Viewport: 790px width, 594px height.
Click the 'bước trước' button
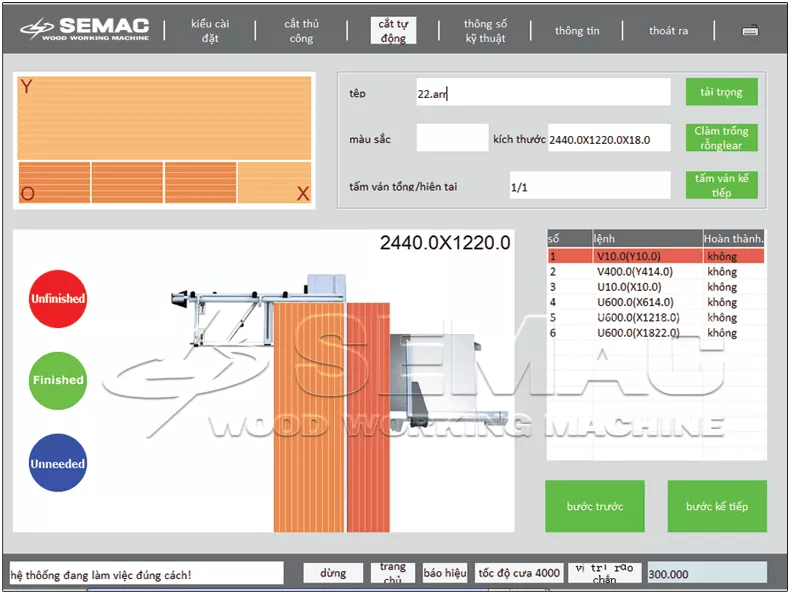[595, 506]
